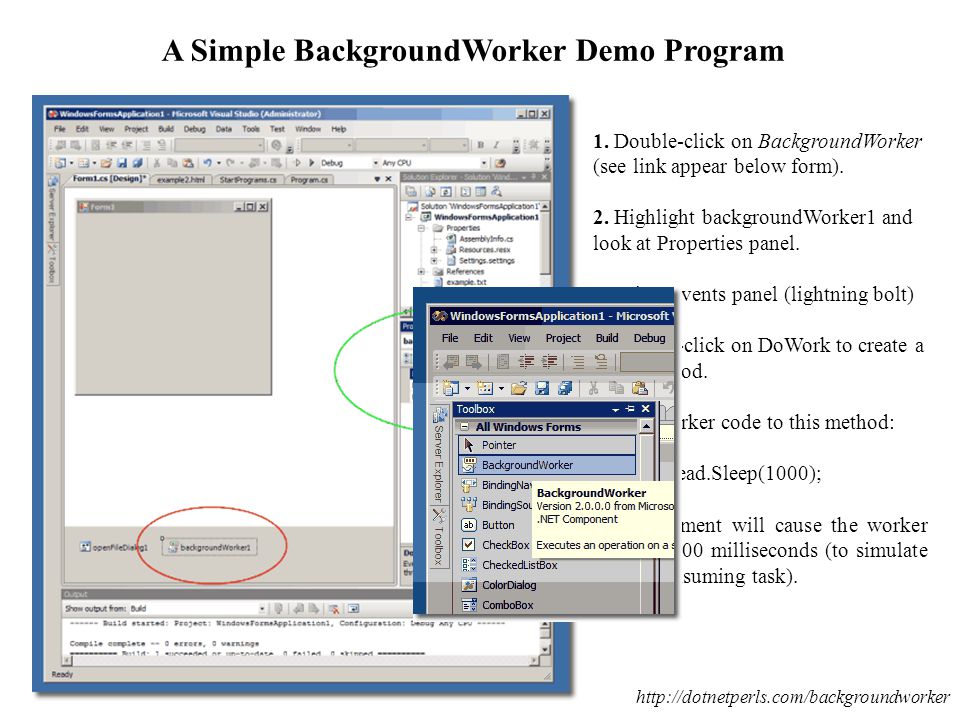Open the vertical Server Explorer tab in inset

pos(439,454)
